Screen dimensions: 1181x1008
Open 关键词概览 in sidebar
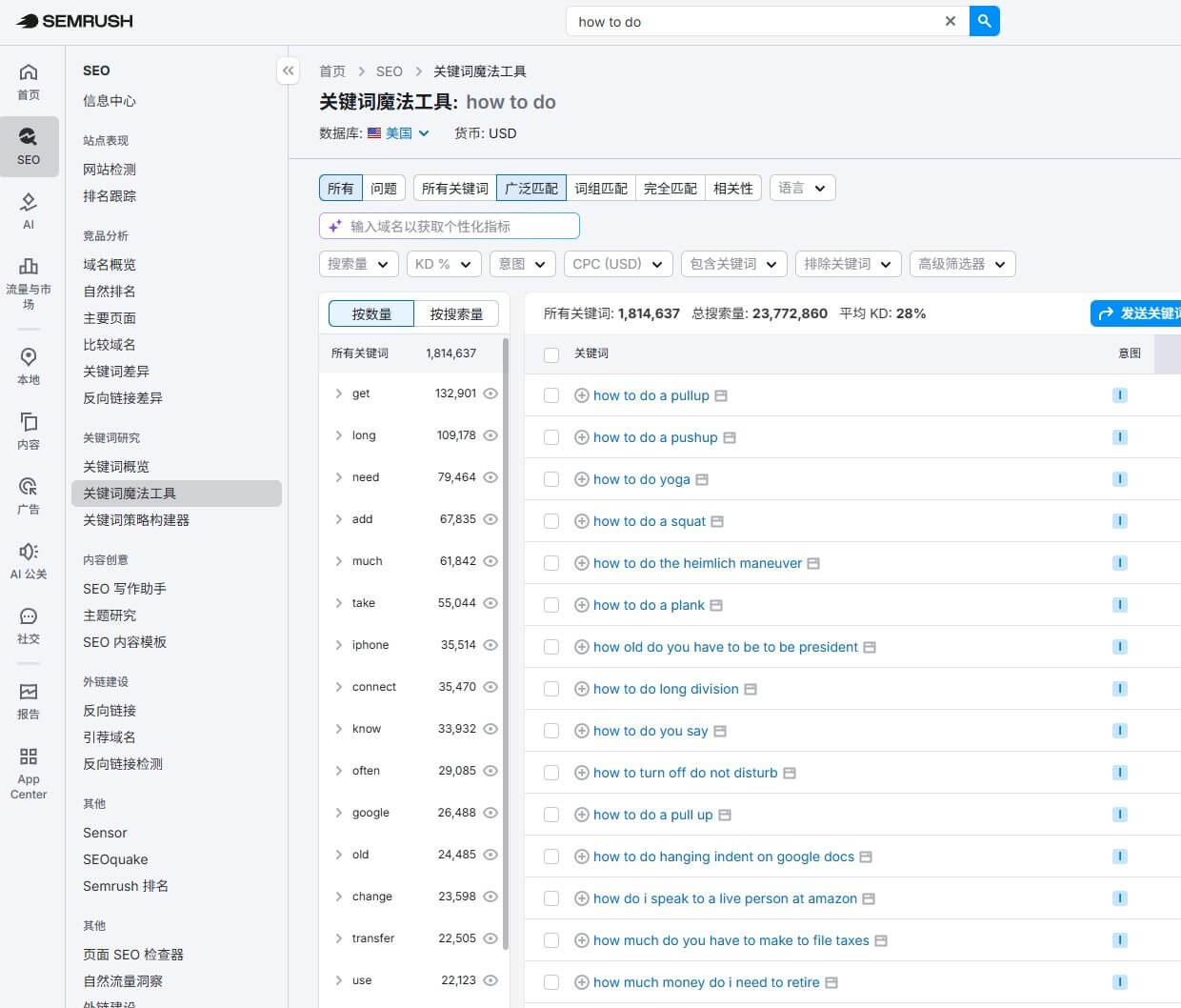pos(116,467)
